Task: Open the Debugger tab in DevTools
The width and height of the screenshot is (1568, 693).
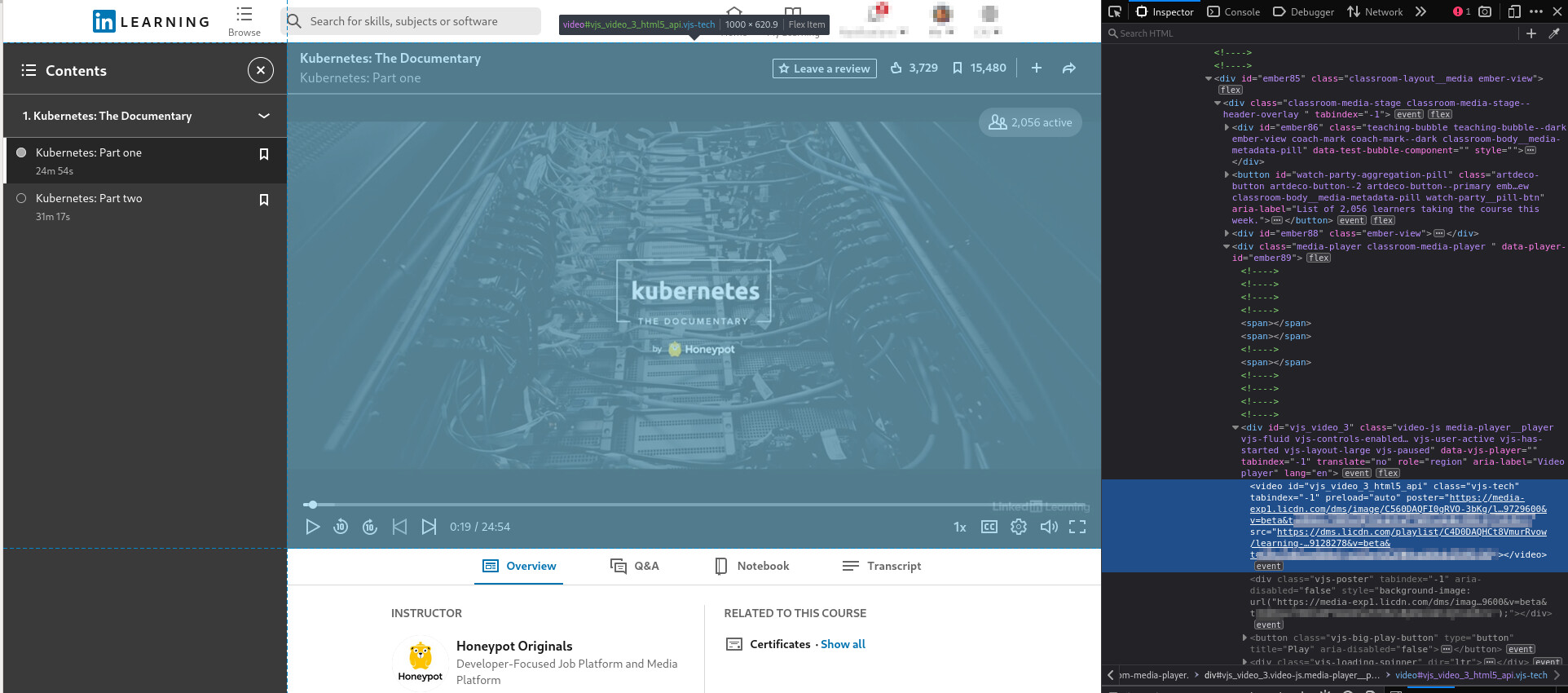Action: coord(1304,11)
